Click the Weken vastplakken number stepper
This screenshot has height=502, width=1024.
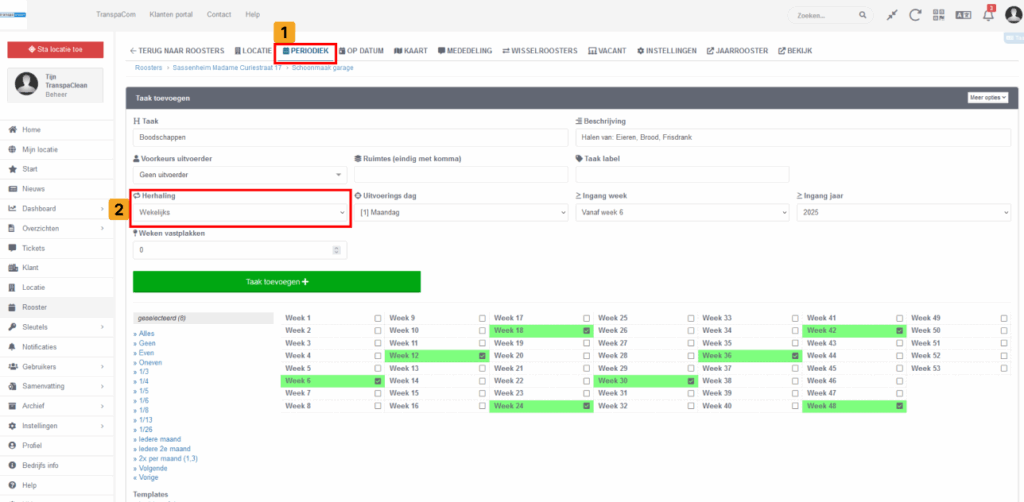click(x=336, y=250)
